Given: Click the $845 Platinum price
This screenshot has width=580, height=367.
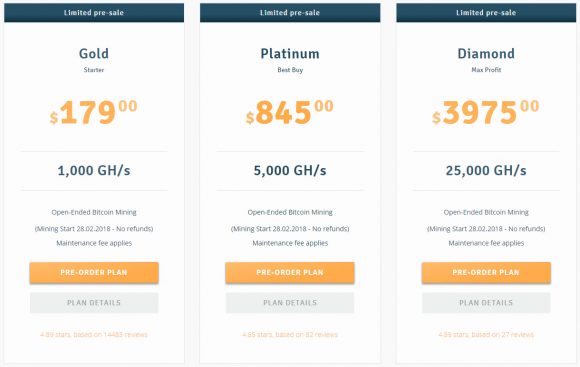Looking at the screenshot, I should click(290, 112).
